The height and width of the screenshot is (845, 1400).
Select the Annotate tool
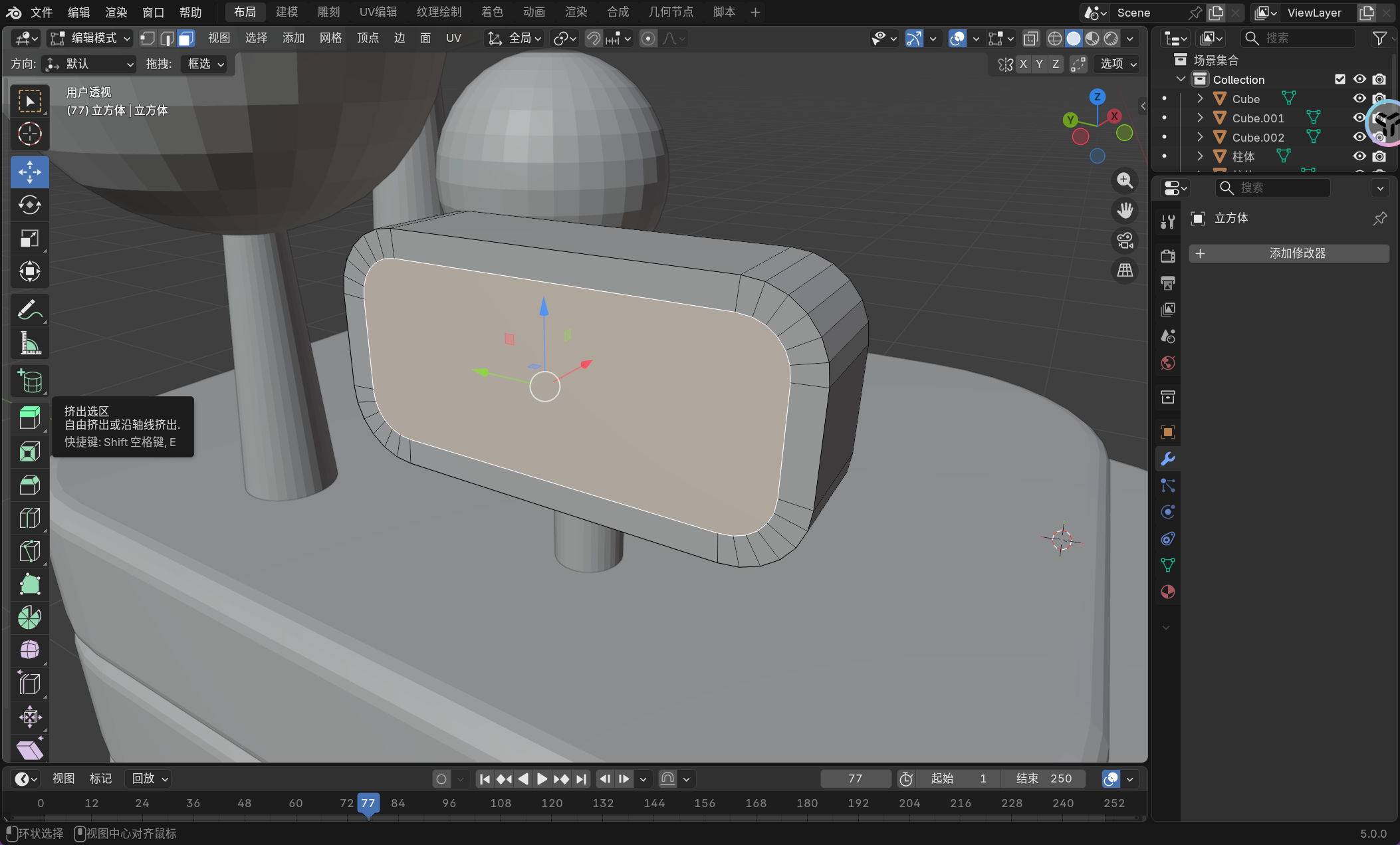[29, 310]
